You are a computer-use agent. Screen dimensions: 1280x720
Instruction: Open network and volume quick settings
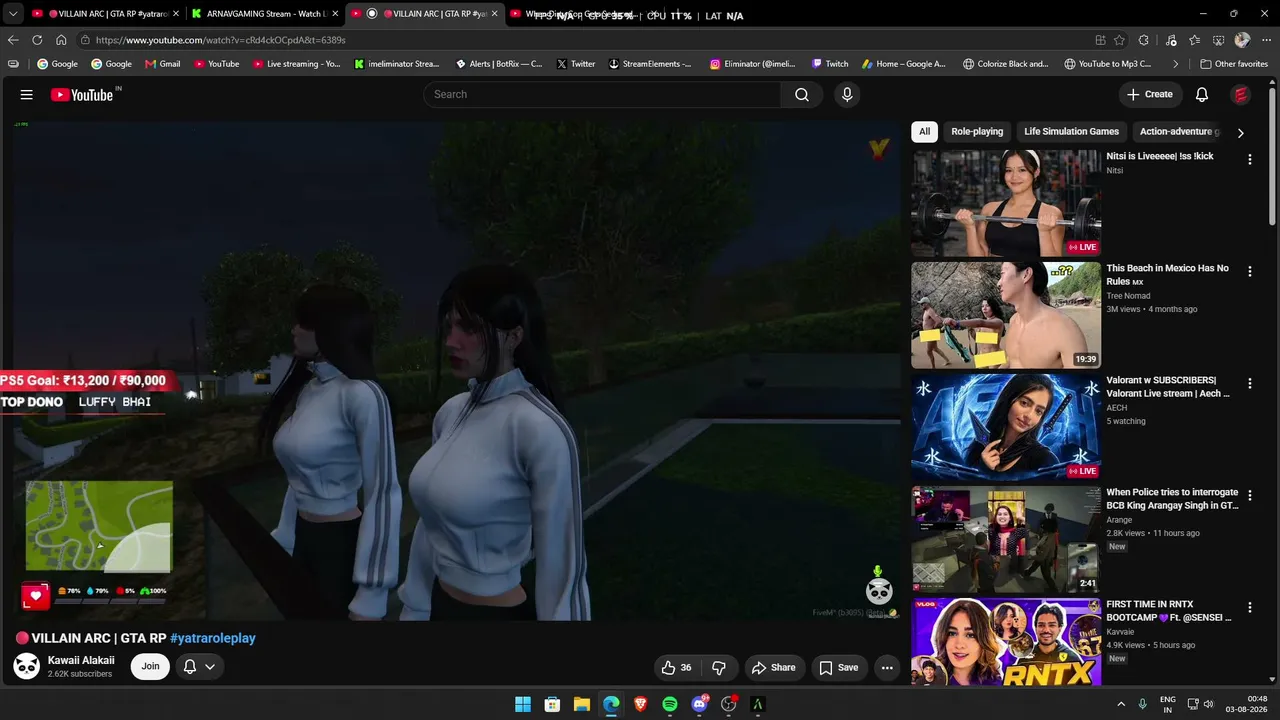click(x=1200, y=704)
